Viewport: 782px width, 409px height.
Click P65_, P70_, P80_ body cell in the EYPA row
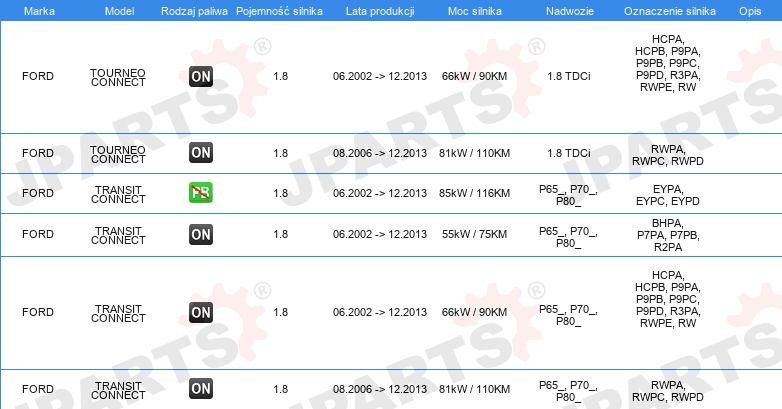point(569,195)
